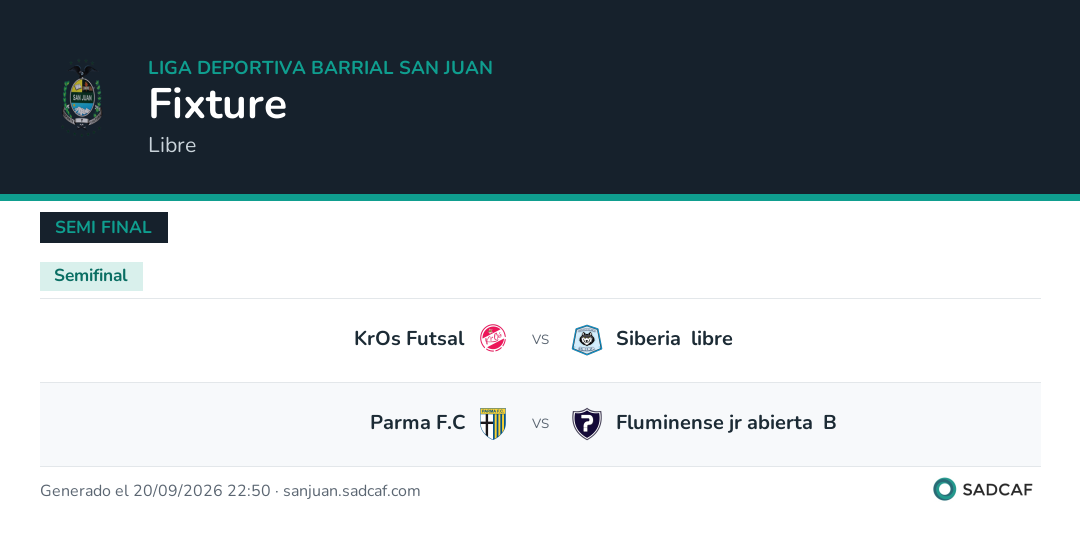Select the Semifinal round label

(x=92, y=275)
